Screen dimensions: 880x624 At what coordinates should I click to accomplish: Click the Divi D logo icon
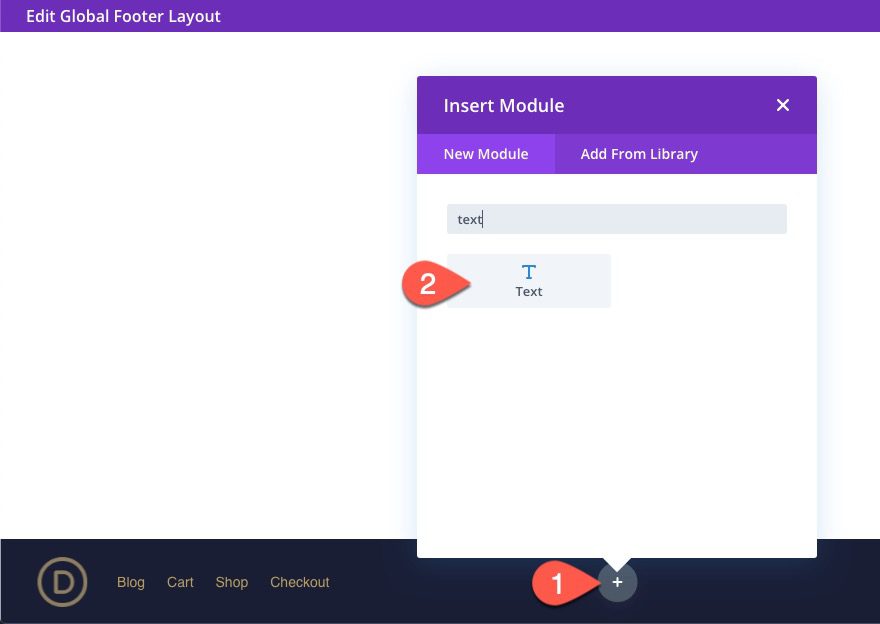pyautogui.click(x=60, y=581)
